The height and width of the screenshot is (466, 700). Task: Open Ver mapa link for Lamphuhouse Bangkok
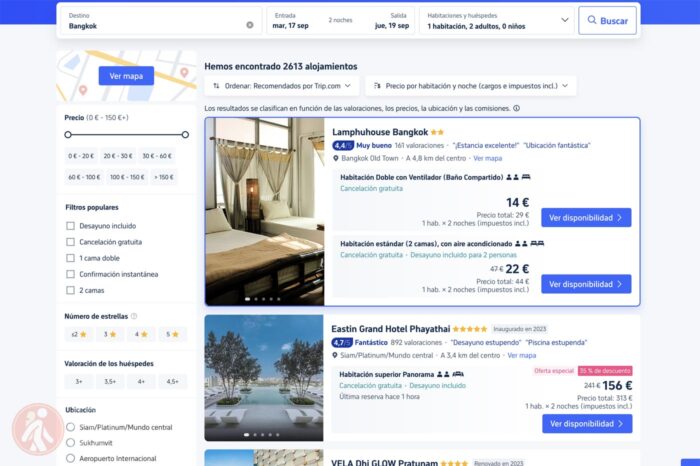click(488, 158)
